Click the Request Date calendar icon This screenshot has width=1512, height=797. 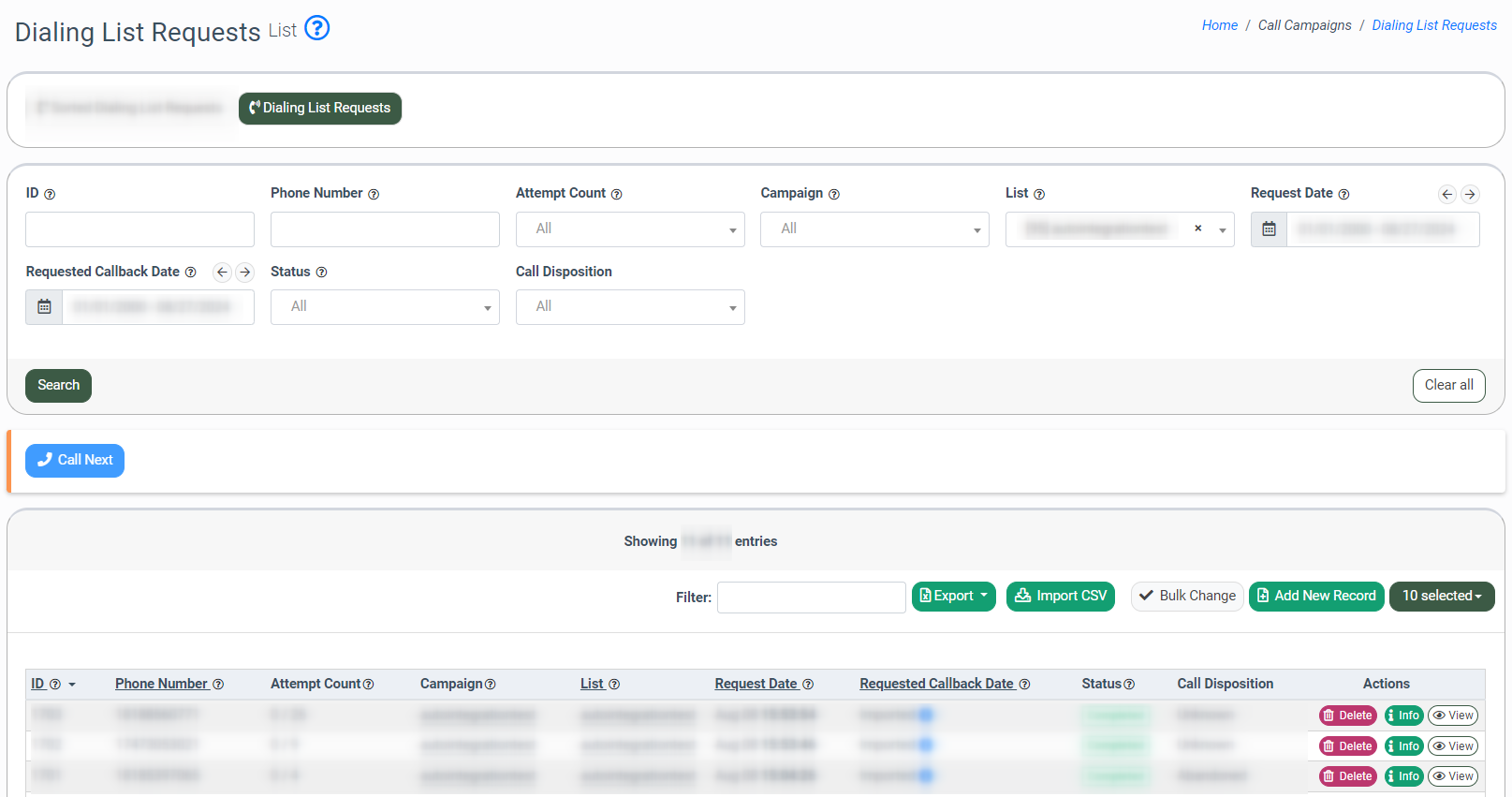point(1269,229)
